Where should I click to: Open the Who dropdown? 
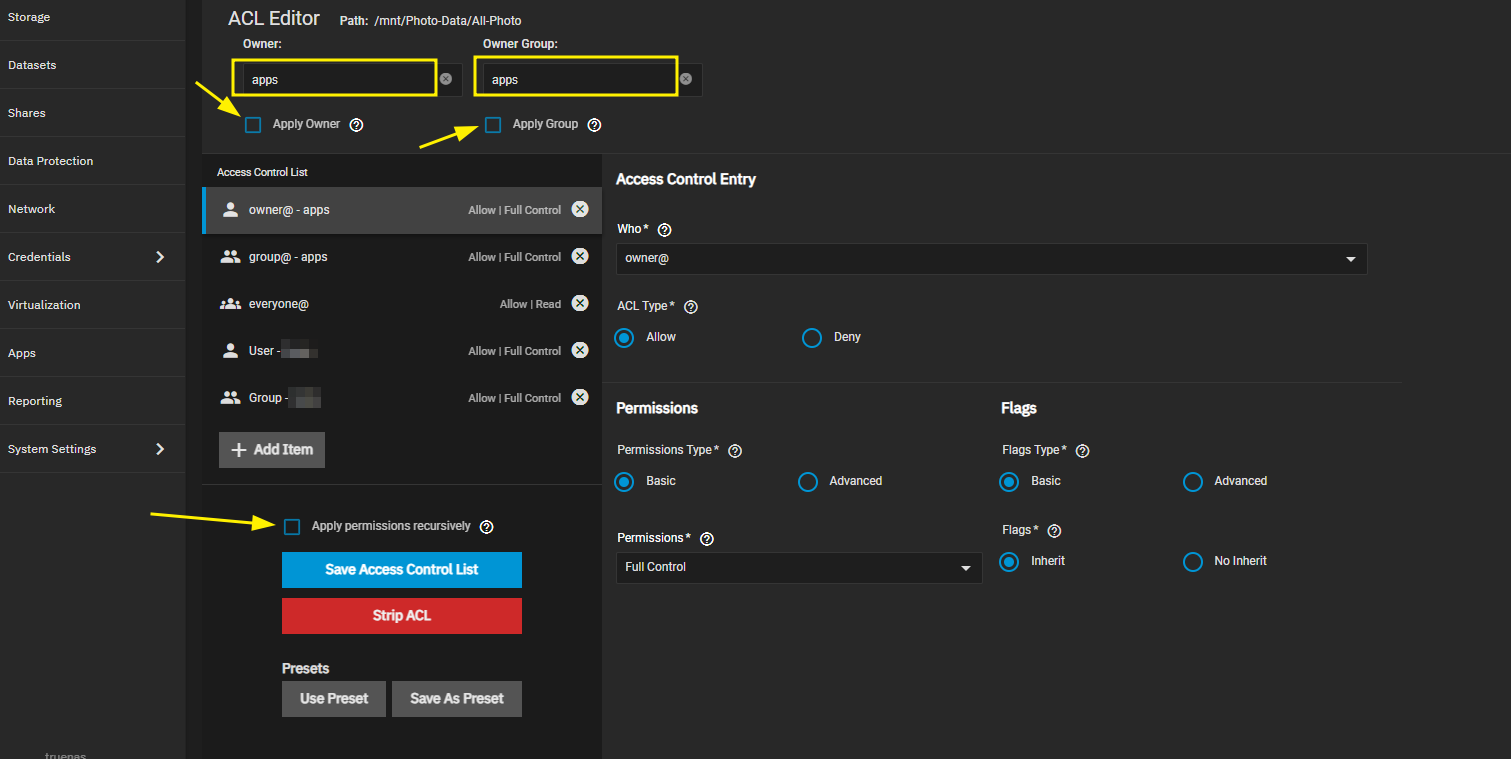click(x=990, y=259)
